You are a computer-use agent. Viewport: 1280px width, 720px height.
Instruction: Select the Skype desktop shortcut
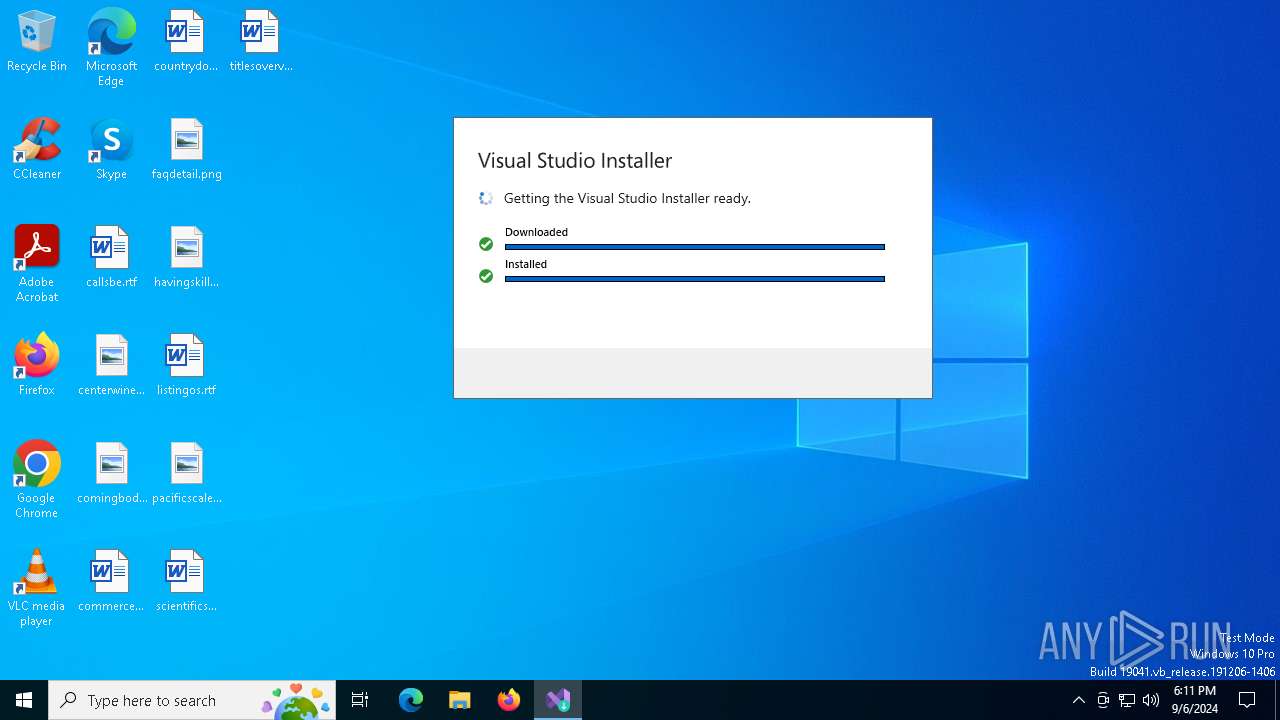(x=111, y=149)
